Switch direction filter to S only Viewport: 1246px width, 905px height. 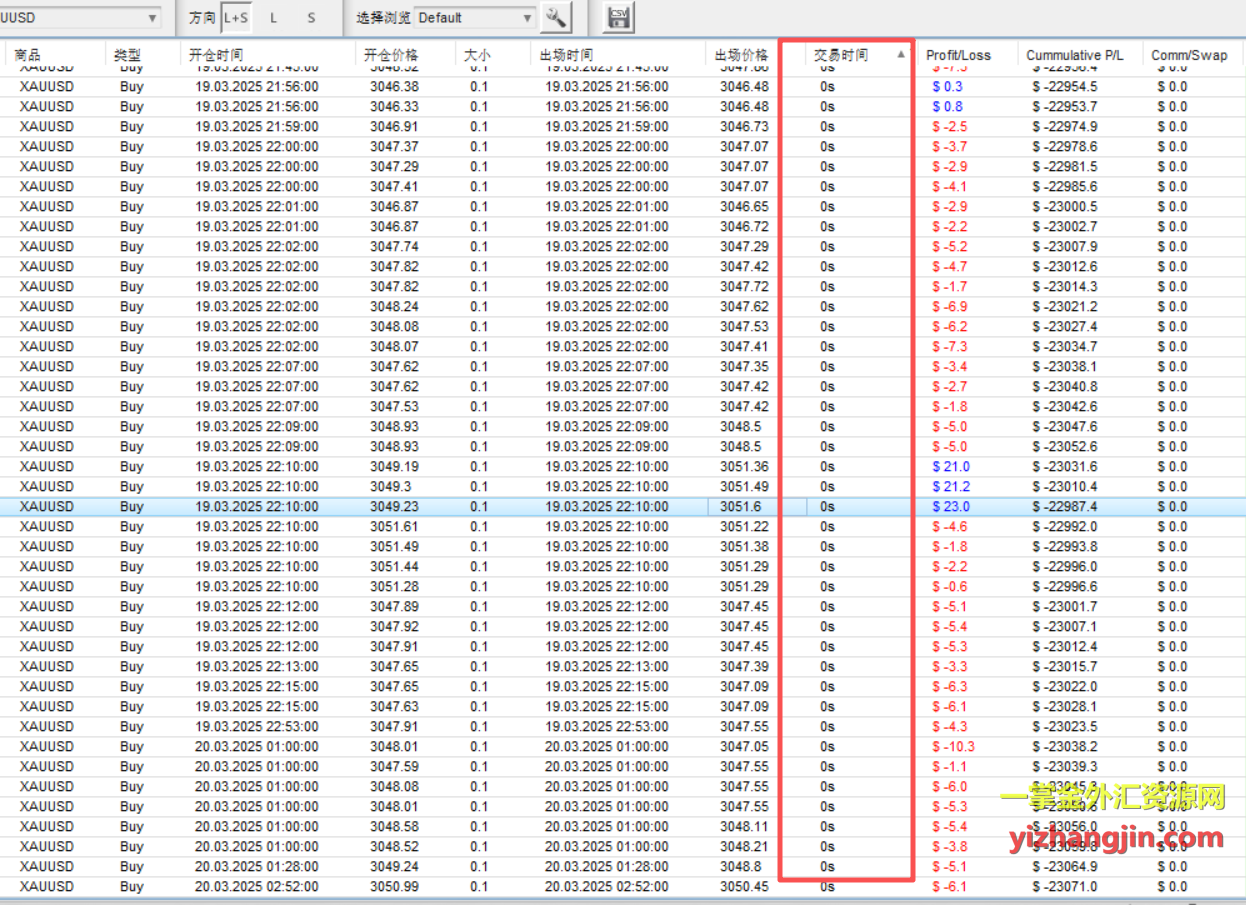coord(311,18)
